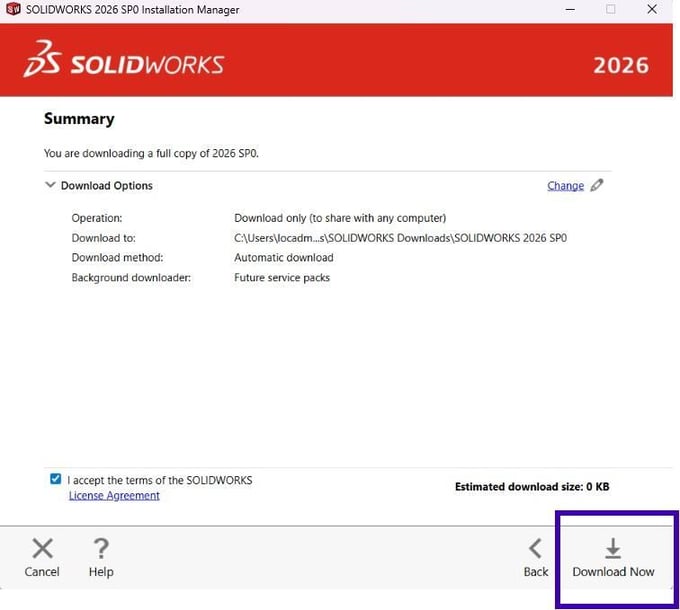Click 'You are downloading a full copy' text
Screen dimensions: 680x610
click(151, 153)
